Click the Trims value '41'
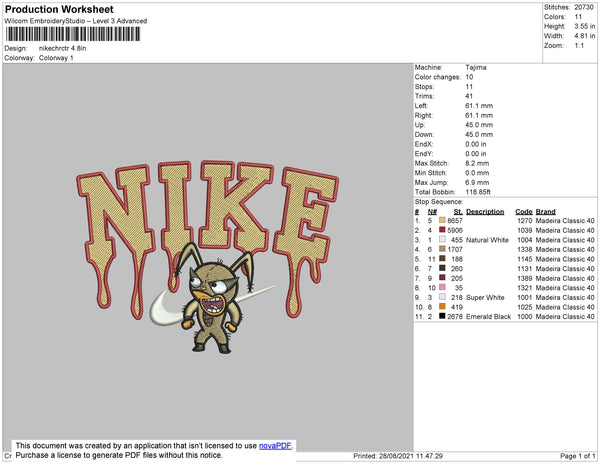Screen dimensions: 600x464 [x=469, y=96]
